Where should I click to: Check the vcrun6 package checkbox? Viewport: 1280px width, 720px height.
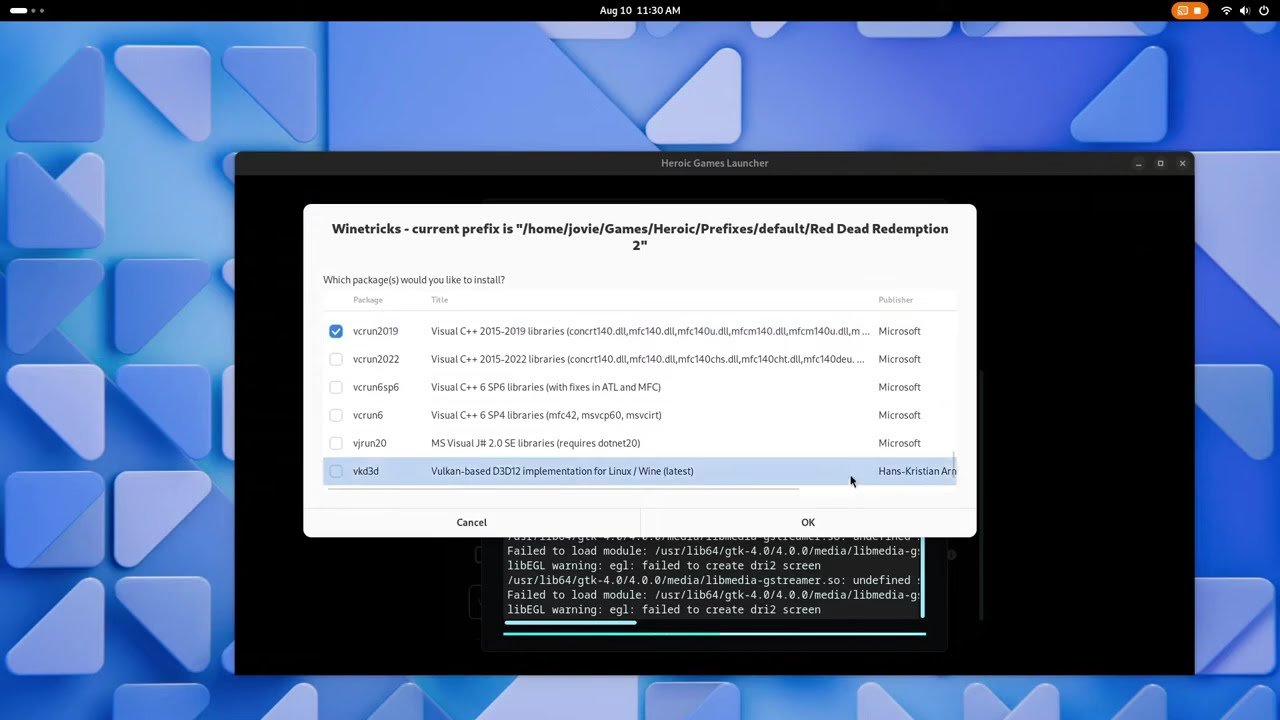336,415
